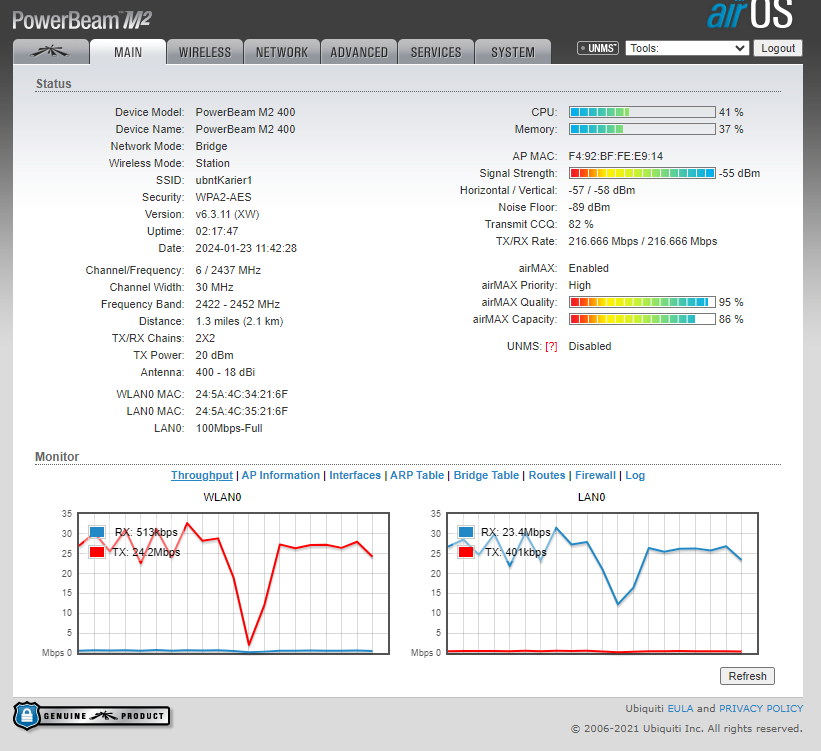Open the Ubiquiti EULA link
821x751 pixels.
pos(680,709)
